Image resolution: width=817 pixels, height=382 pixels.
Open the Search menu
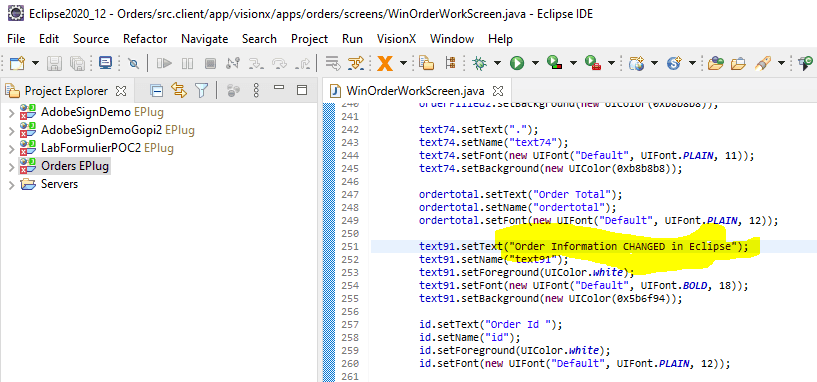coord(259,39)
